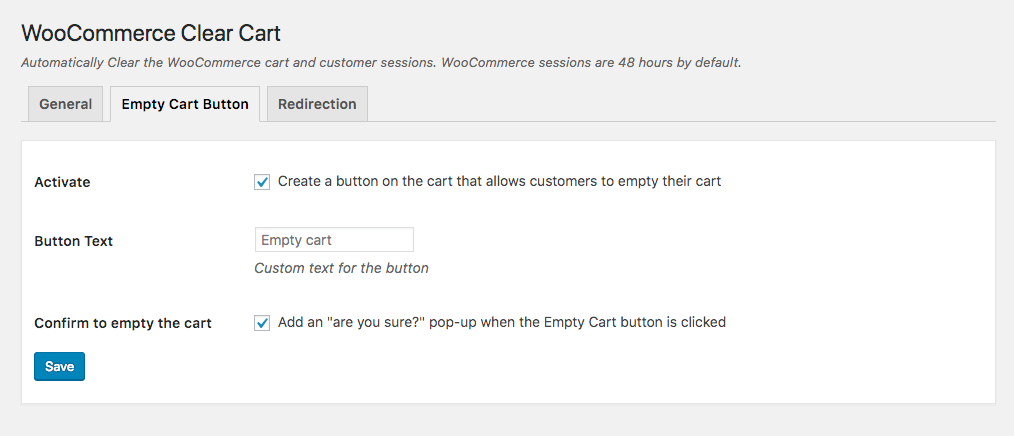This screenshot has height=436, width=1014.
Task: Click the blue checkmark beside 'Create a button'
Action: (262, 182)
